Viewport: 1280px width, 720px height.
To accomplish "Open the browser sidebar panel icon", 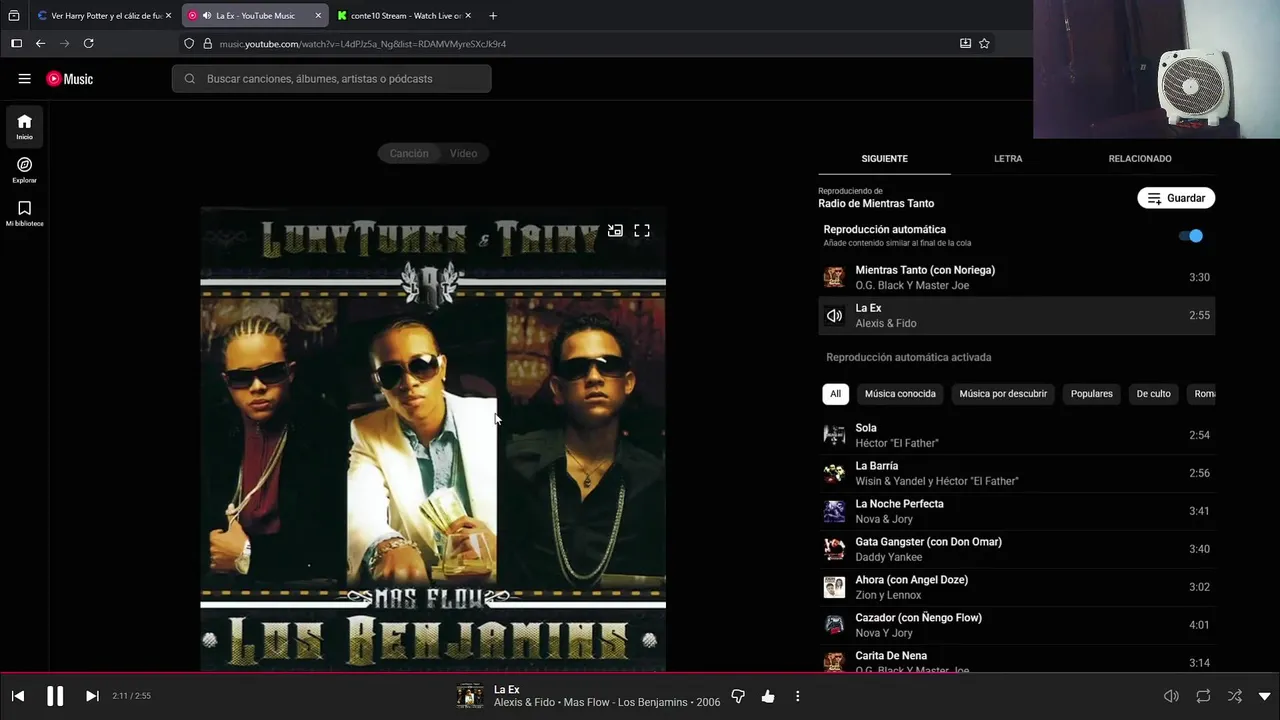I will coord(16,44).
